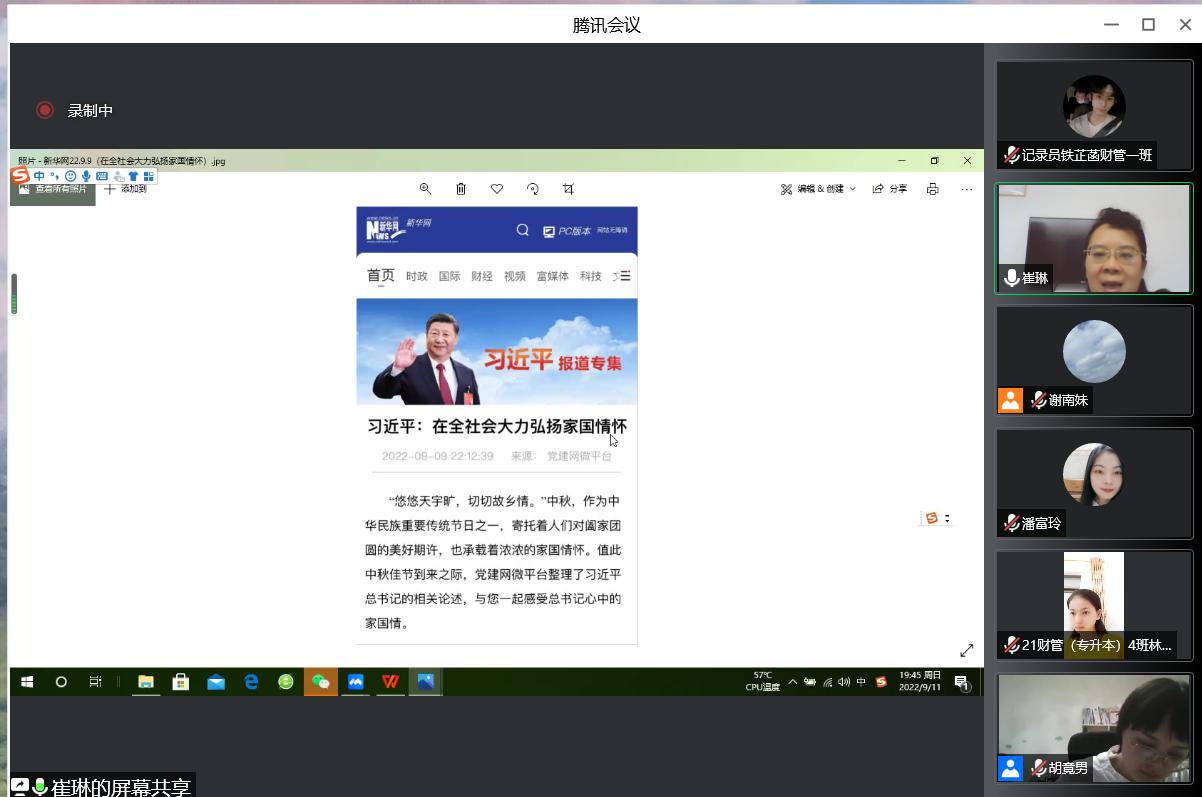Select the 财经 tab
1202x797 pixels.
pyautogui.click(x=482, y=276)
